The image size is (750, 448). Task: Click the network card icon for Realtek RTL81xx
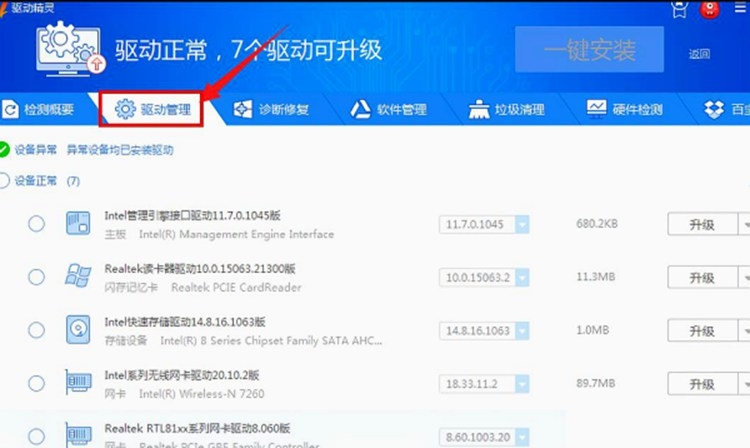(x=78, y=435)
